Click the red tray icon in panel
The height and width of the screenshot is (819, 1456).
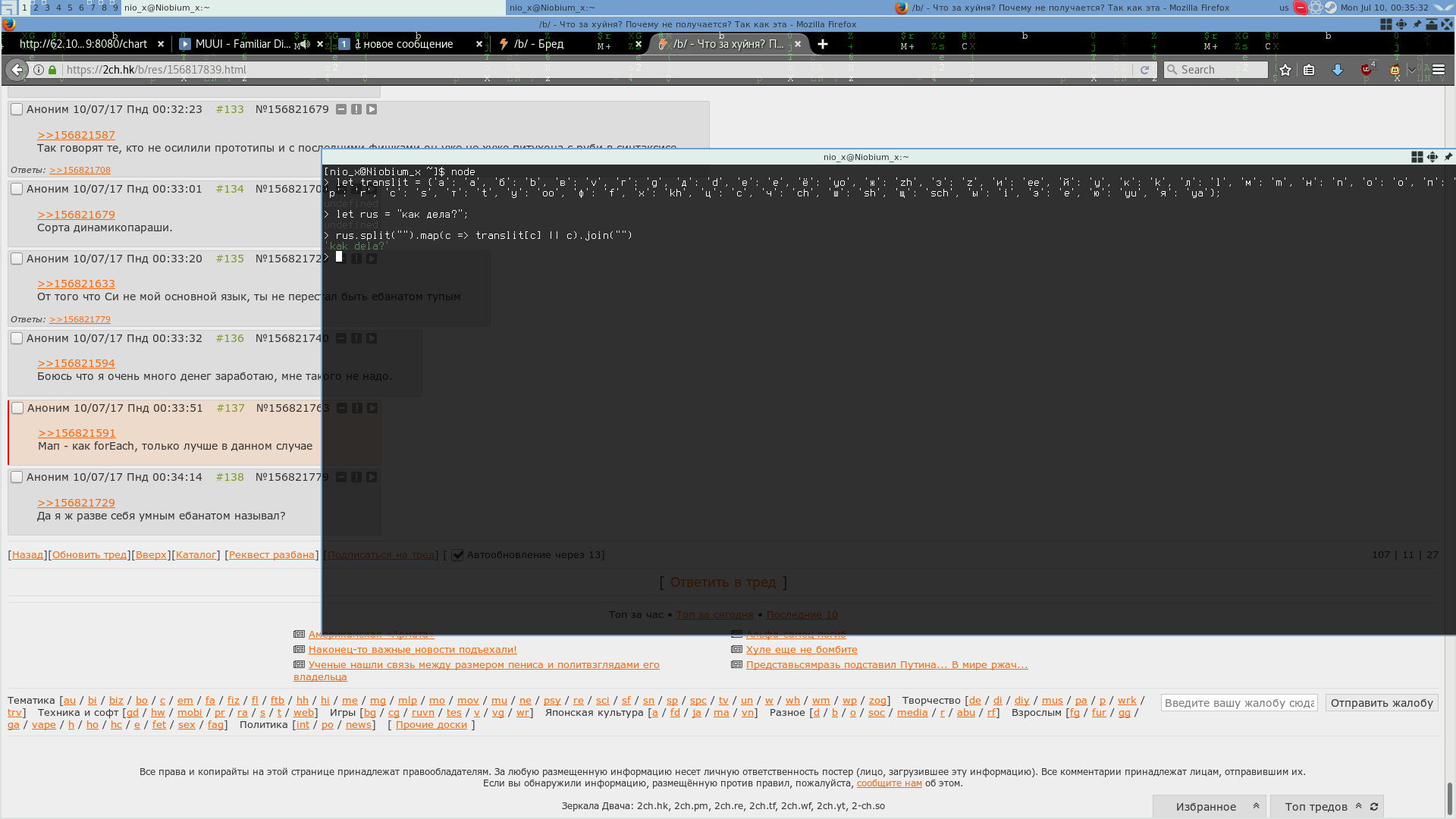tap(1300, 8)
